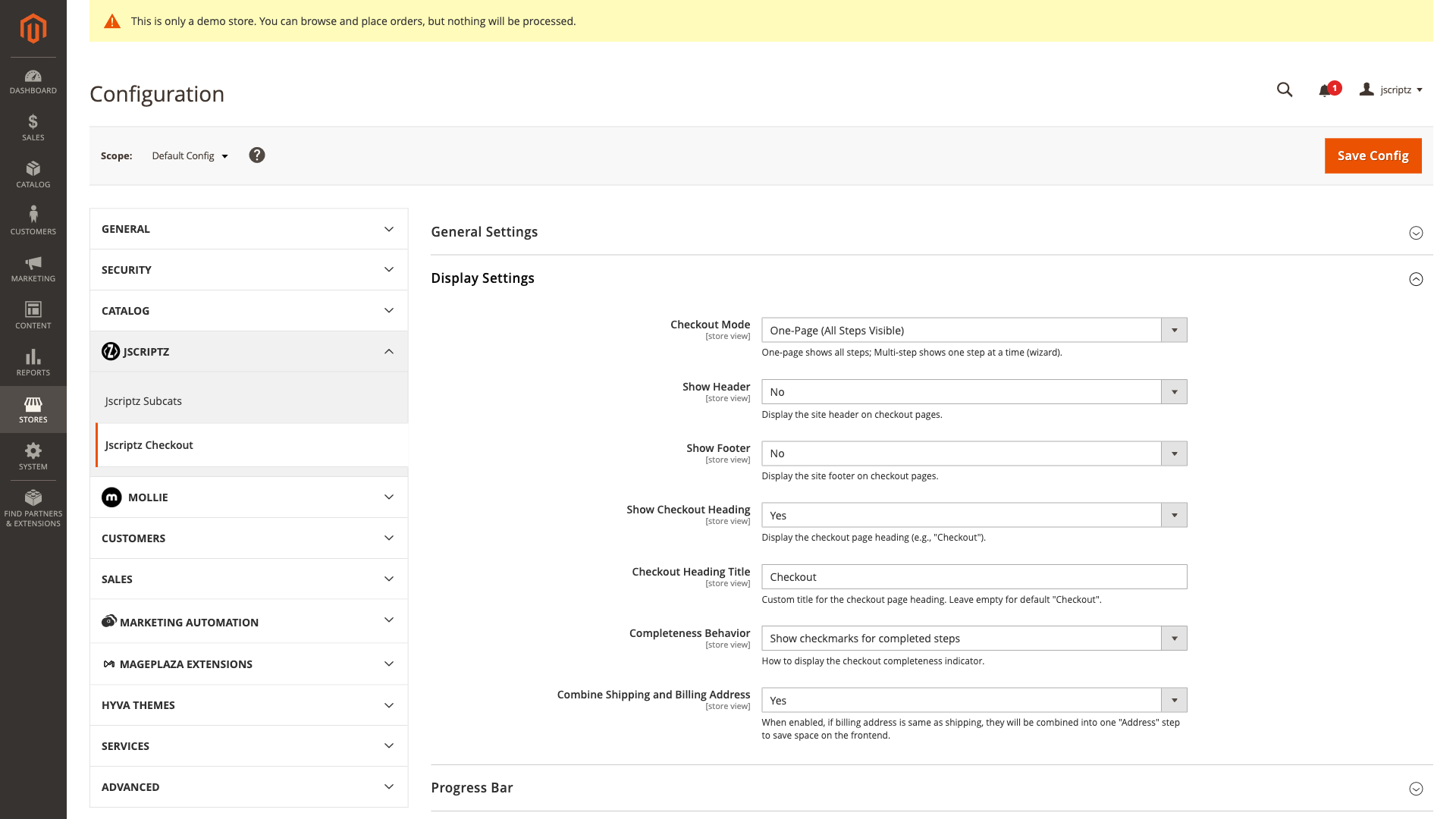
Task: Click the Save Config button
Action: click(x=1373, y=155)
